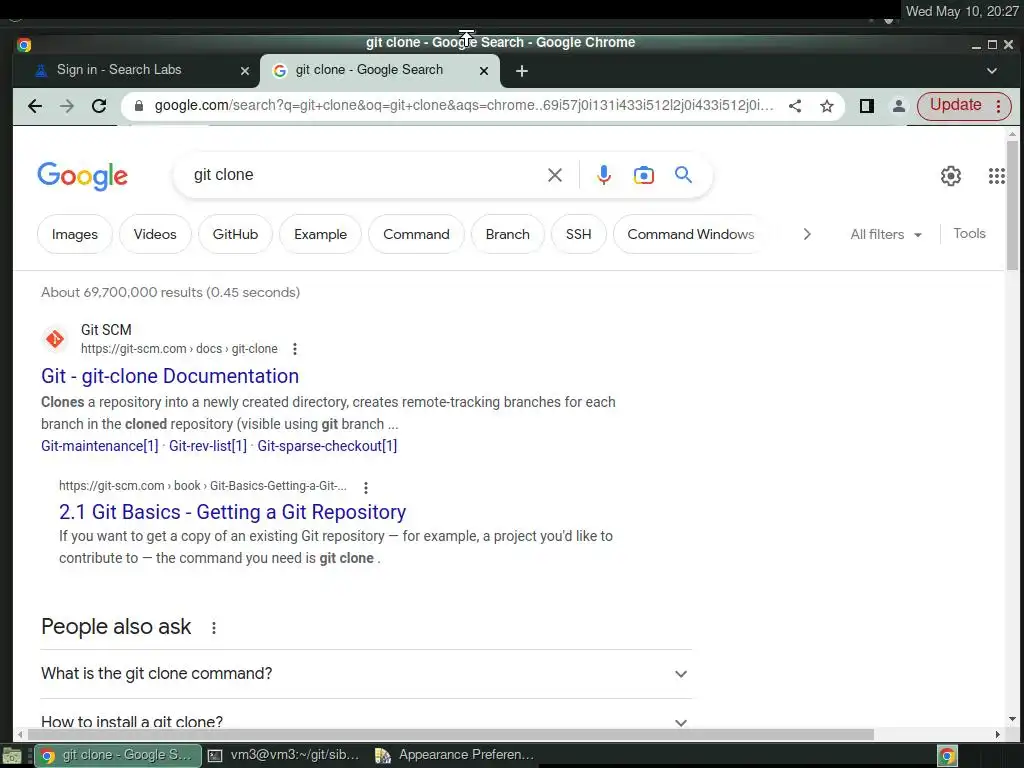Open more options for Git Basics result
The height and width of the screenshot is (768, 1024).
[x=366, y=487]
